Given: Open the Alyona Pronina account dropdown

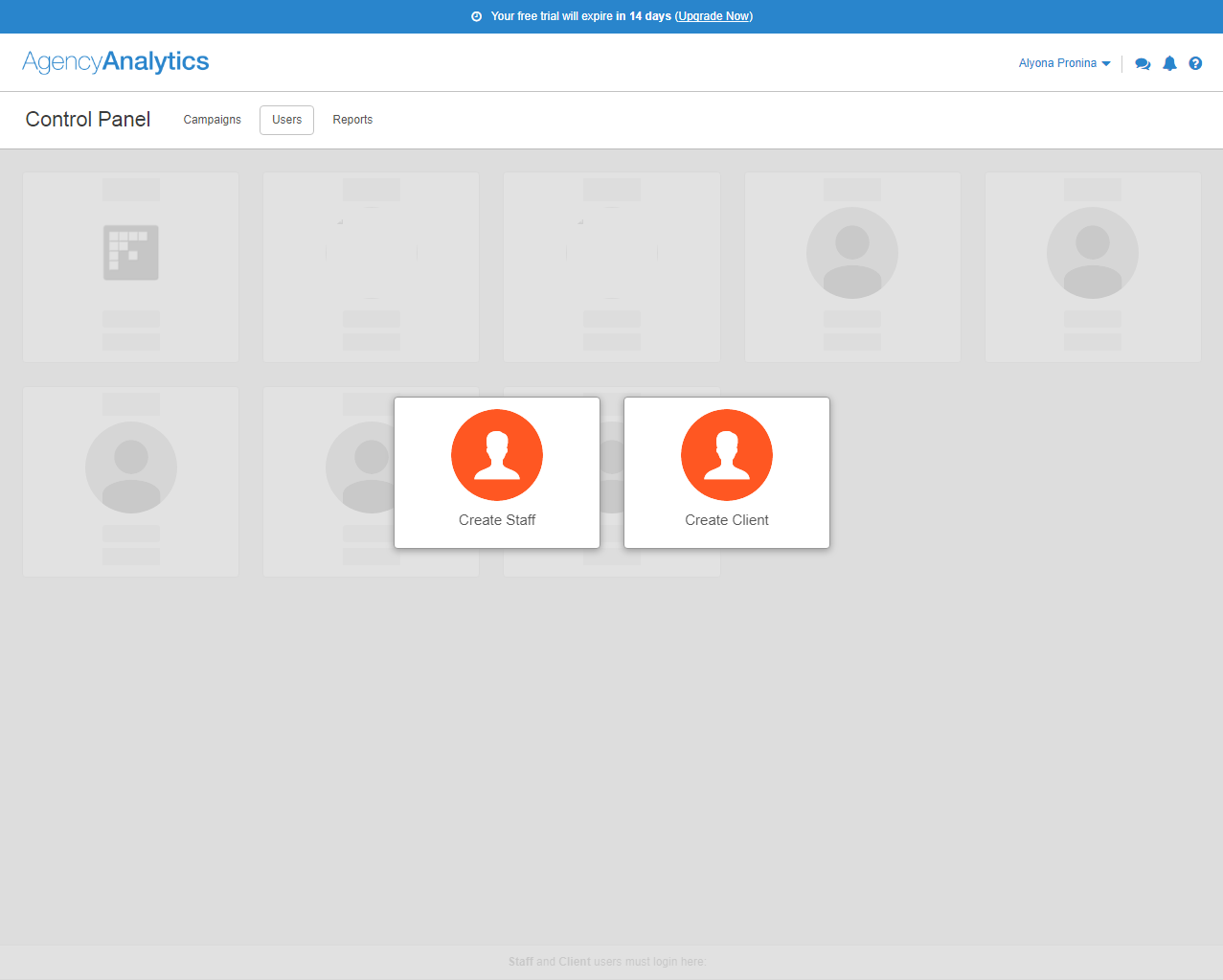Looking at the screenshot, I should (1056, 62).
